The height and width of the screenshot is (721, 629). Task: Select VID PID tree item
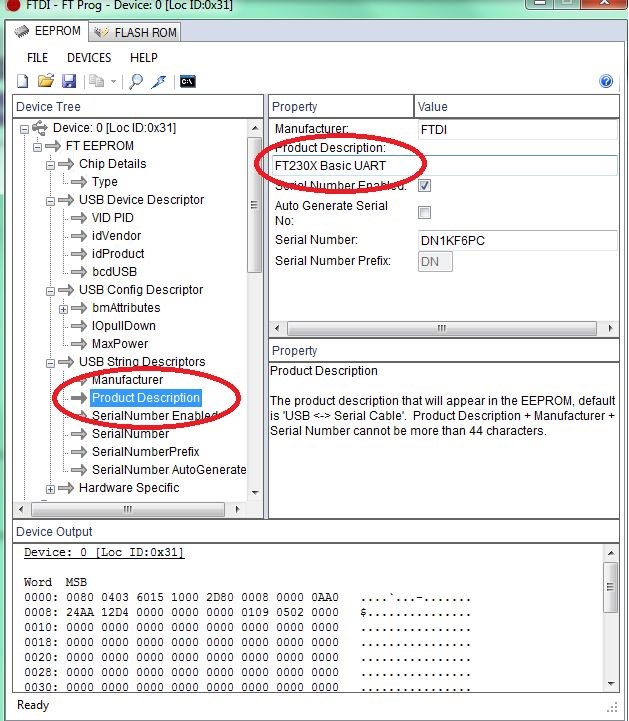point(113,217)
